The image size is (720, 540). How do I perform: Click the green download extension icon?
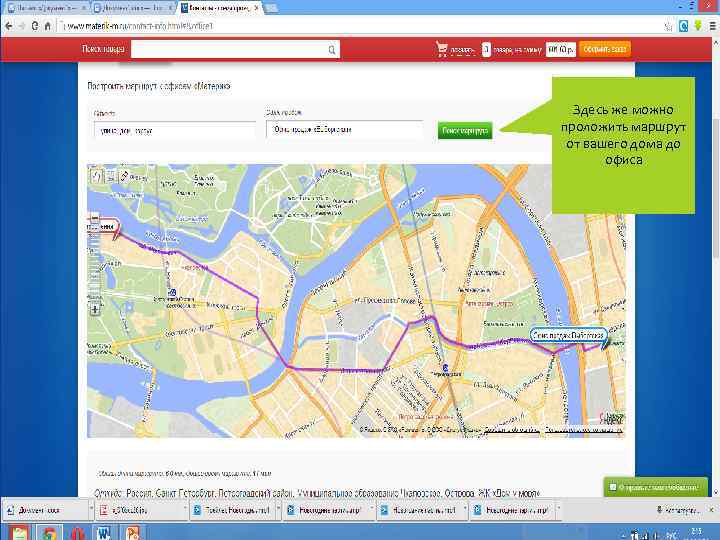click(x=698, y=26)
